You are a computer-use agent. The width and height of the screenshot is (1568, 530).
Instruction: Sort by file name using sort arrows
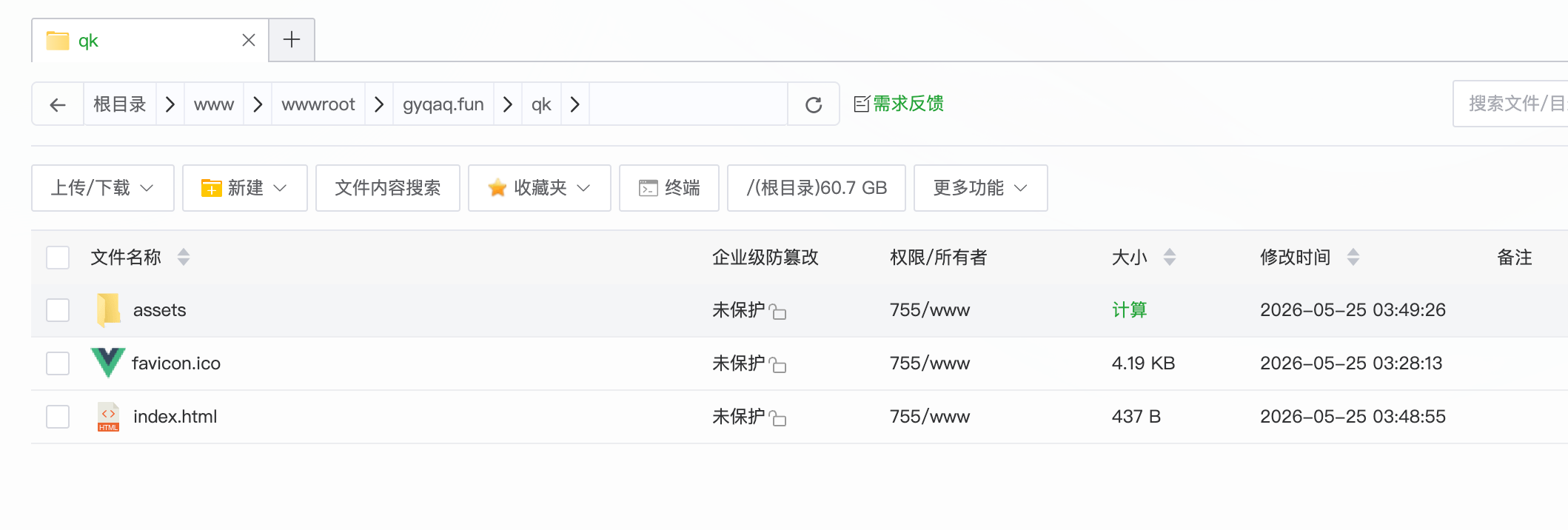pos(184,257)
